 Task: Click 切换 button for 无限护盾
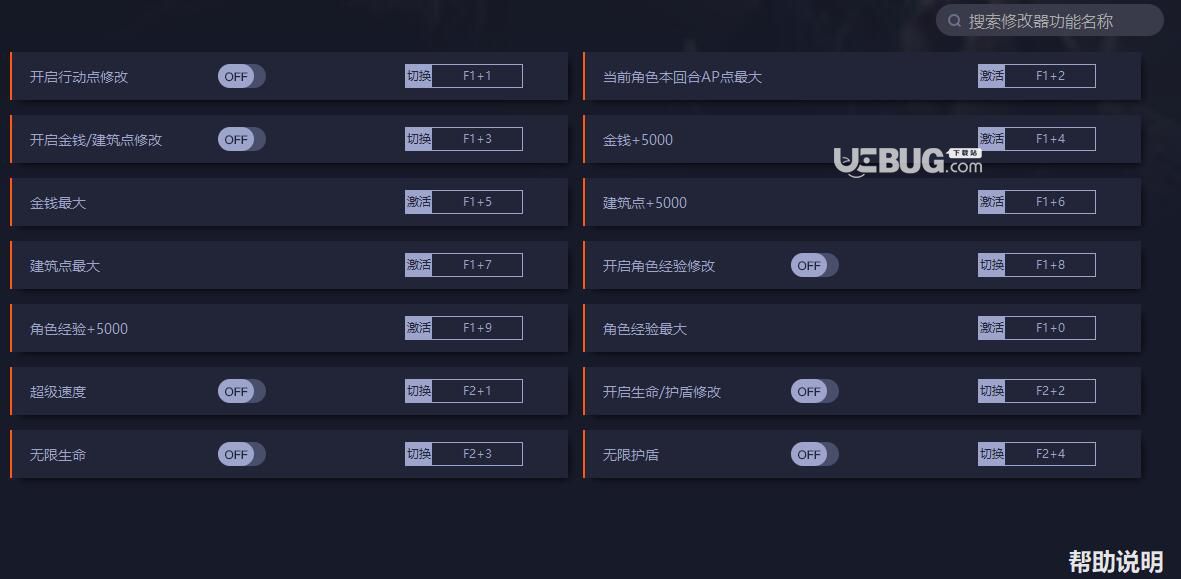[991, 454]
